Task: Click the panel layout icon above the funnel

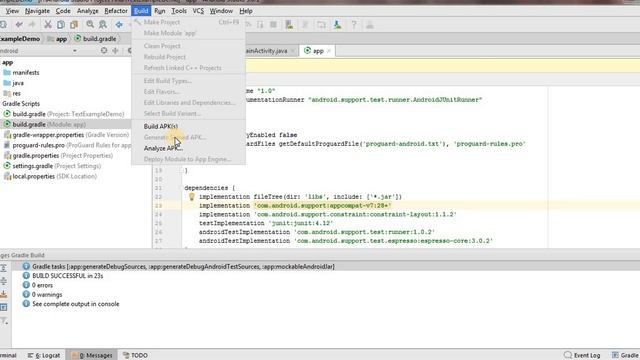Action: (x=4, y=307)
